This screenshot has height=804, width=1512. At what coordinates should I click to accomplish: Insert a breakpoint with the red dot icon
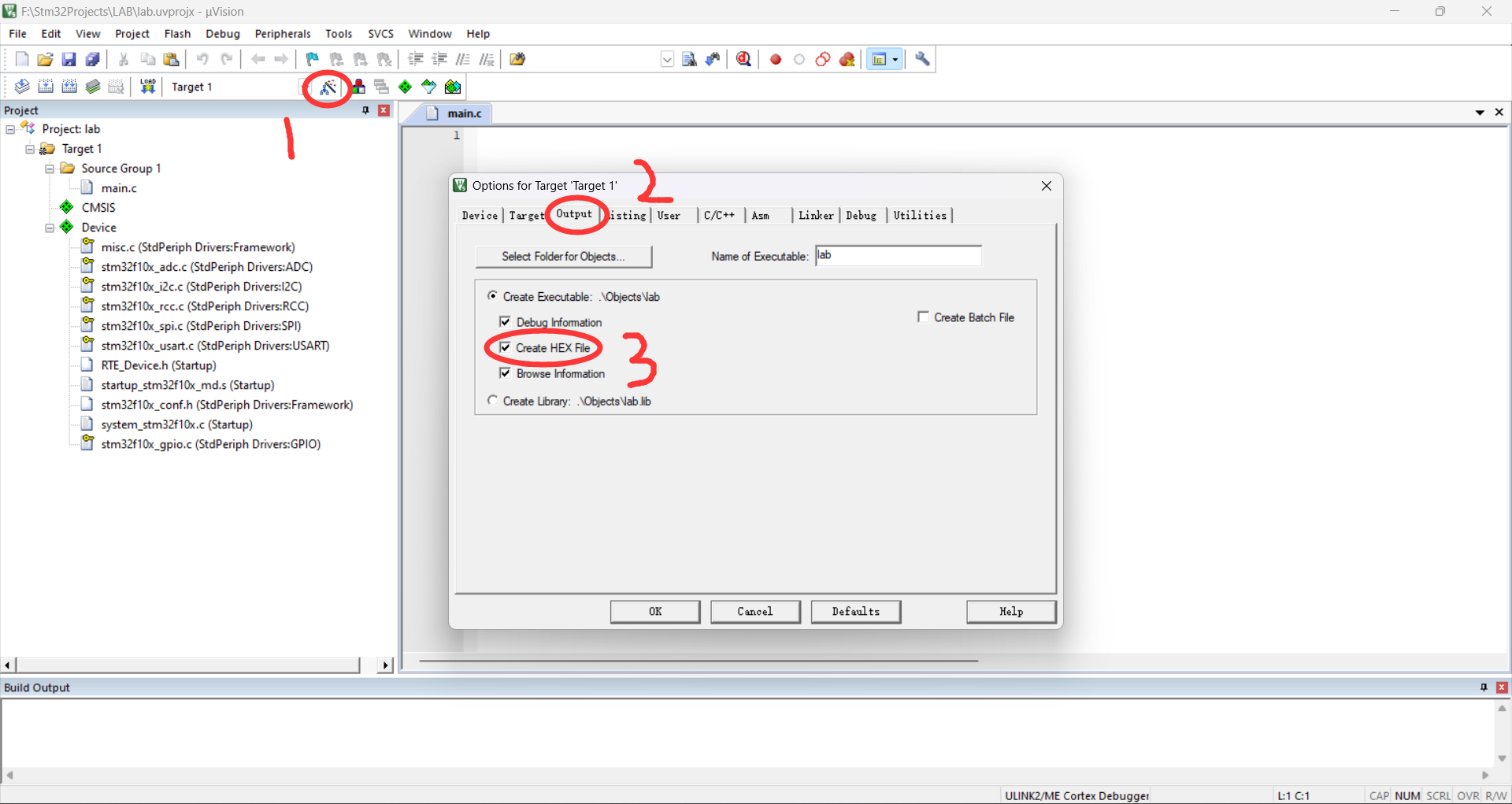coord(776,59)
